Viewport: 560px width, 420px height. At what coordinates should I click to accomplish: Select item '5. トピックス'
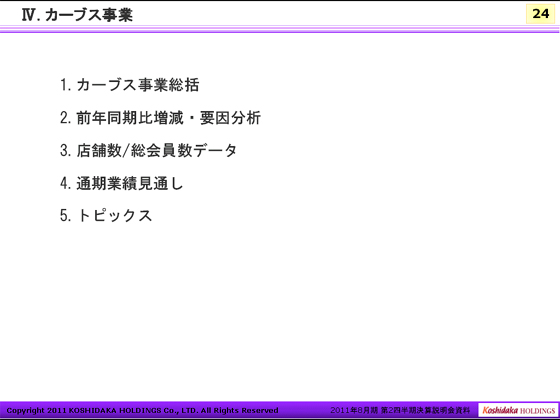[106, 215]
